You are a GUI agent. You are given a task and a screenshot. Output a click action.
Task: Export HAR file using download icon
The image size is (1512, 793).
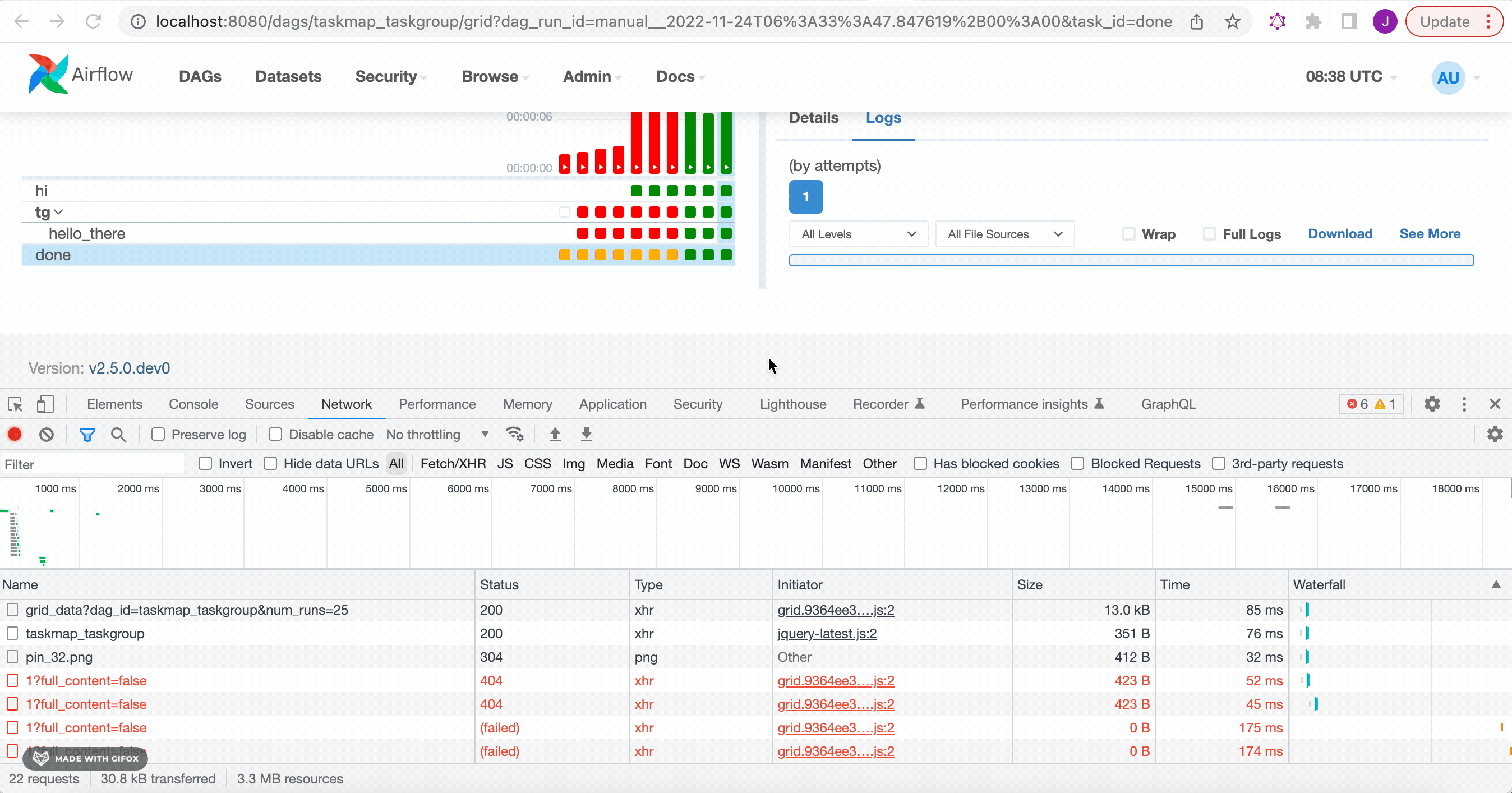point(585,435)
